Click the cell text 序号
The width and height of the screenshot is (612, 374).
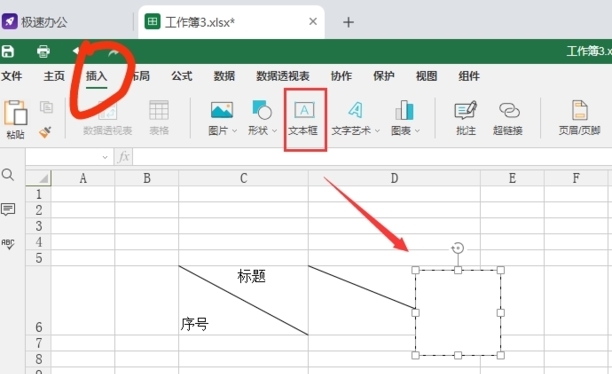pos(194,324)
